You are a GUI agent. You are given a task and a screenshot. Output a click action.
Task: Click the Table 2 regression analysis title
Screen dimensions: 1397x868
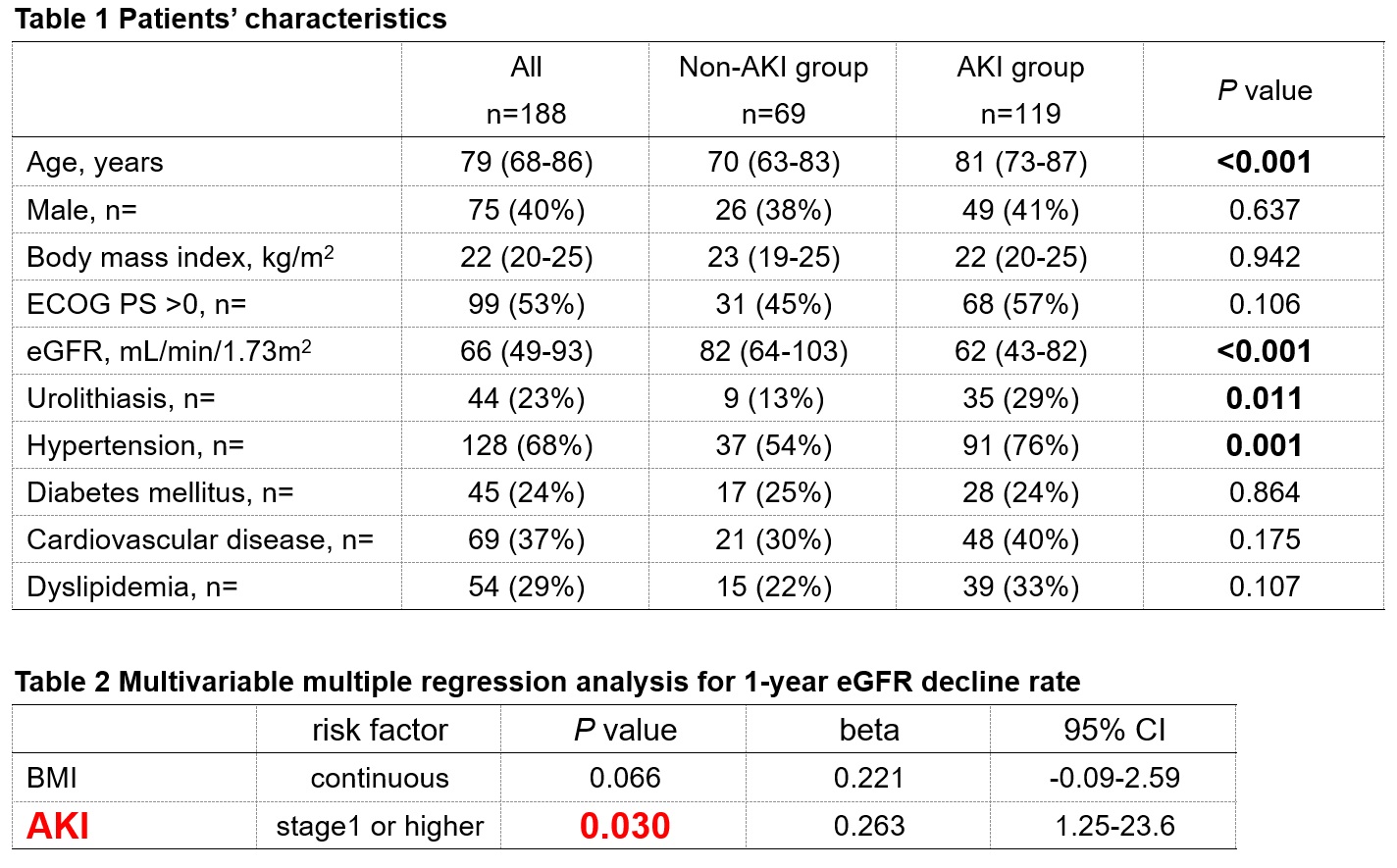pos(547,682)
